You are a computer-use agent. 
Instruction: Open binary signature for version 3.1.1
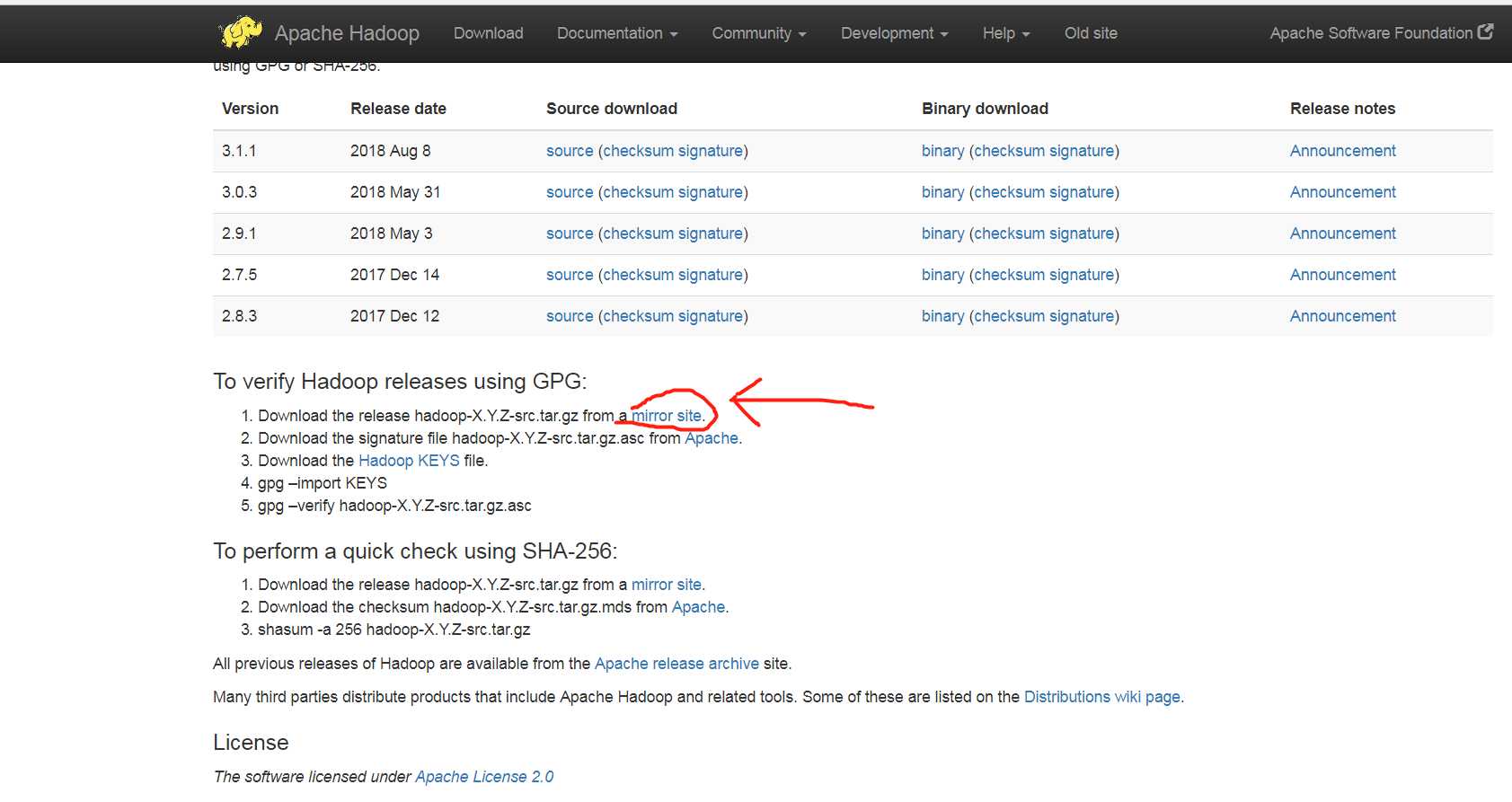tap(1082, 151)
